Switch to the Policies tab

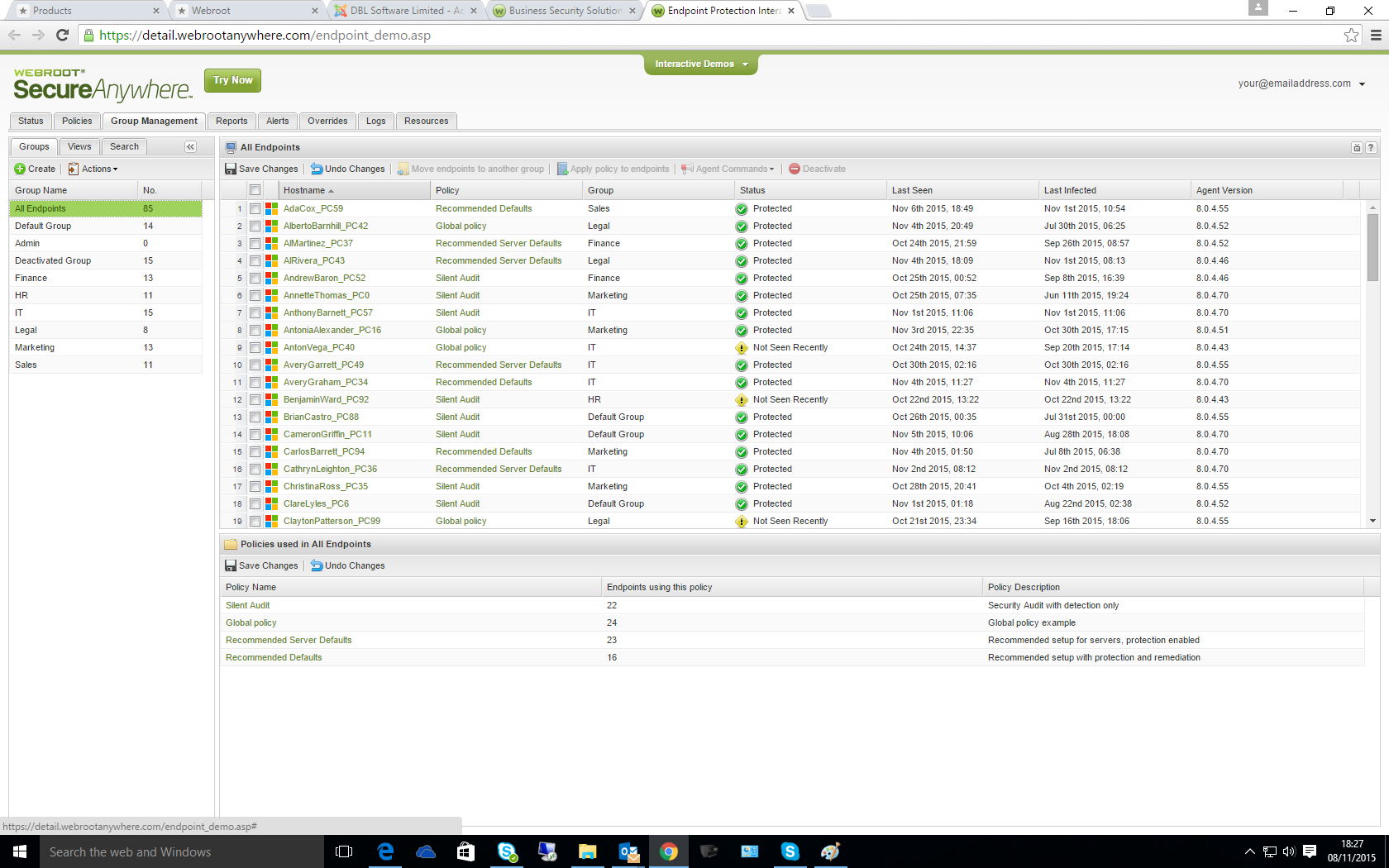point(77,121)
